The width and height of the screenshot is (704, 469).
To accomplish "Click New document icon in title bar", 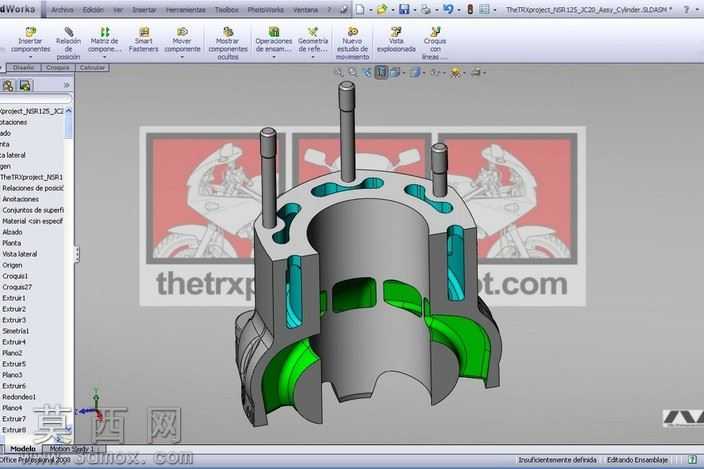I will coord(360,9).
